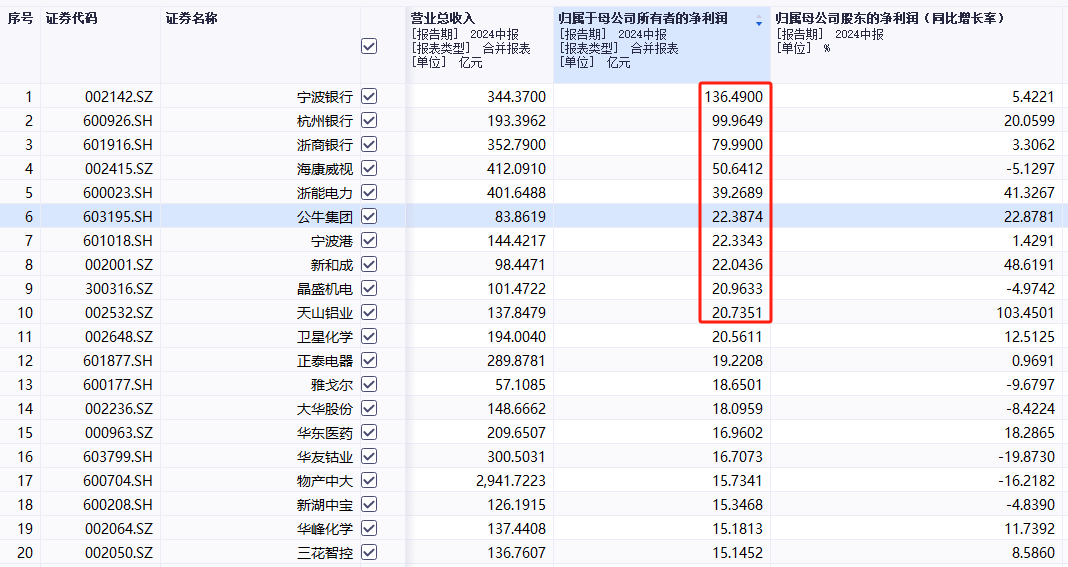Viewport: 1068px width, 567px height.
Task: Uncheck the checkbox for 公牛集团
Action: [x=368, y=216]
